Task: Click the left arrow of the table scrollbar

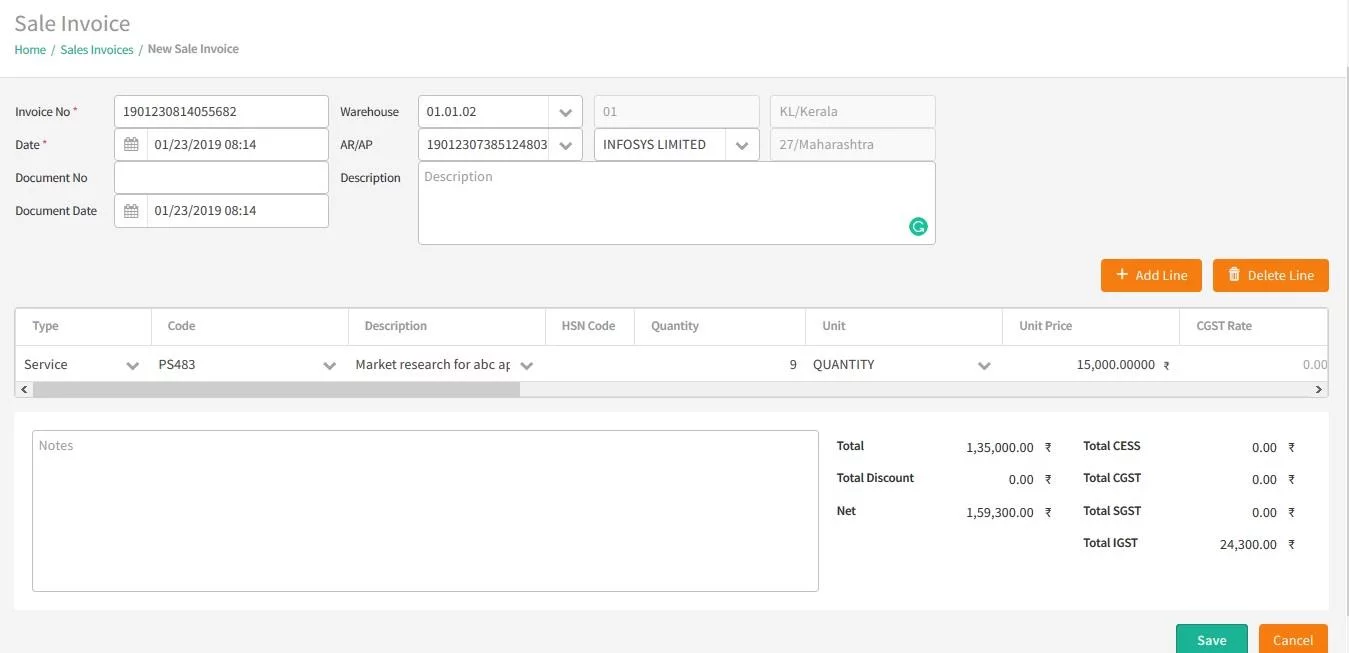Action: pyautogui.click(x=23, y=389)
